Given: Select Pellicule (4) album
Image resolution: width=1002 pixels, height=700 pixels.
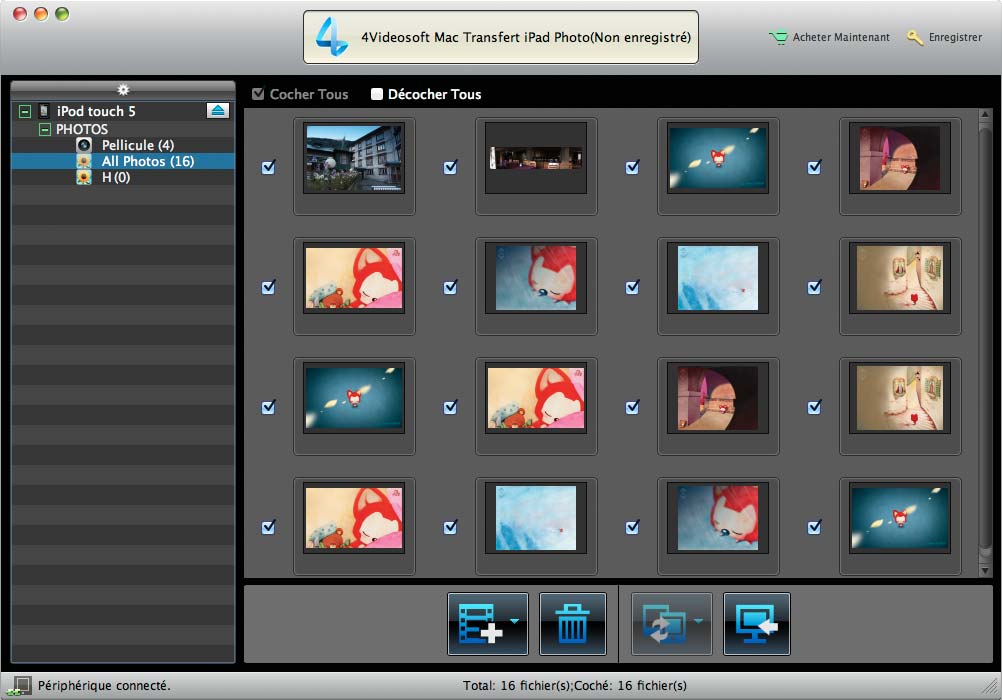Looking at the screenshot, I should pos(137,146).
